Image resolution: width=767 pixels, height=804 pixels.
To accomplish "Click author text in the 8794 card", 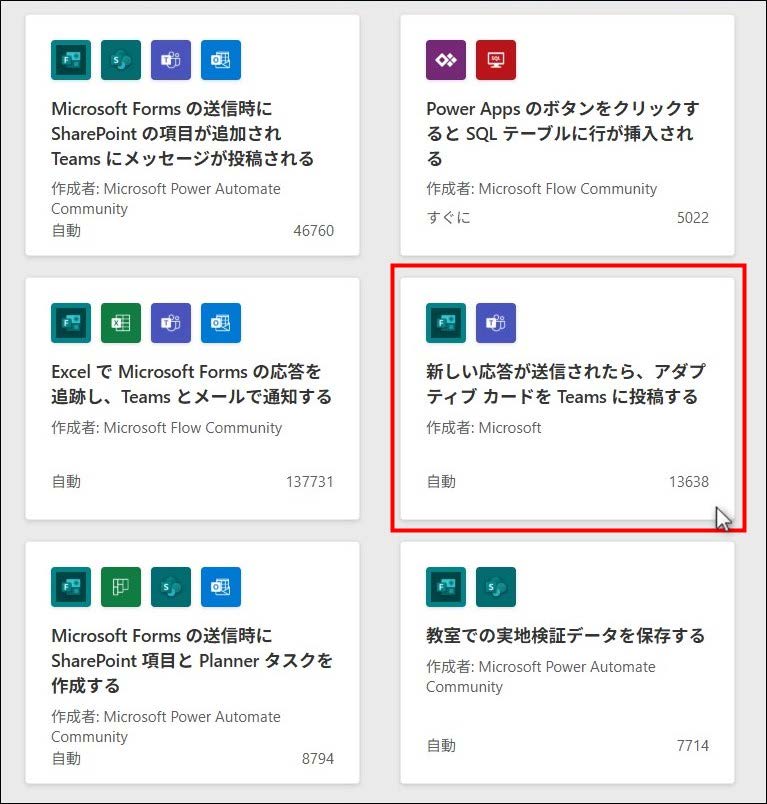I will [x=166, y=727].
